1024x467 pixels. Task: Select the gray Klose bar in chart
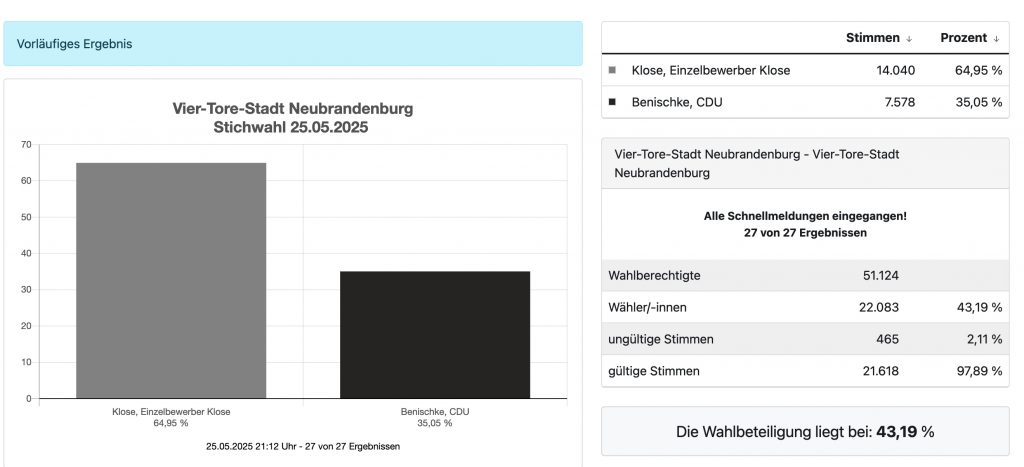coord(171,280)
